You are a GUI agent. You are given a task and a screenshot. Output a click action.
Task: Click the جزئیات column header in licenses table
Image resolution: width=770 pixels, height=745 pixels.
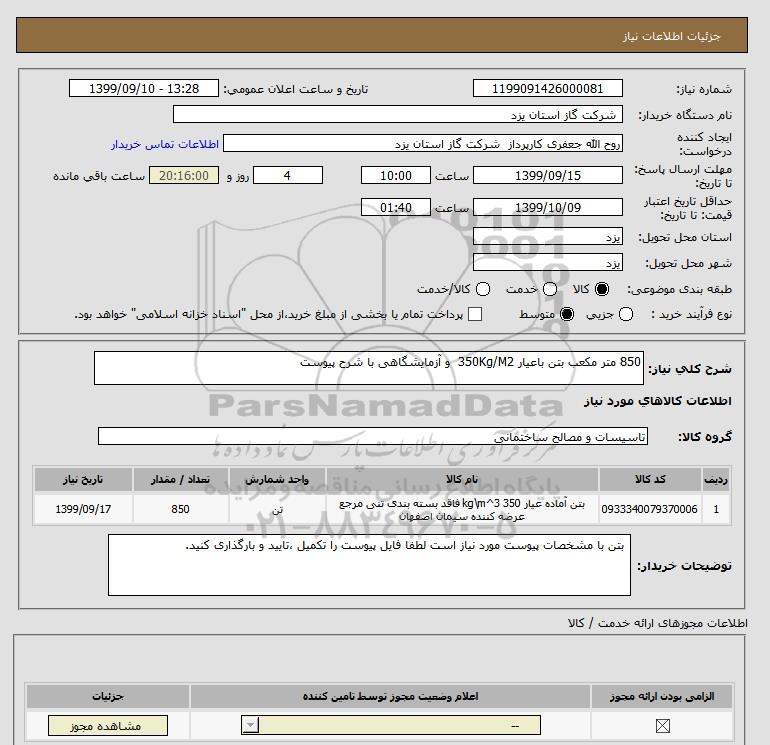[x=108, y=696]
